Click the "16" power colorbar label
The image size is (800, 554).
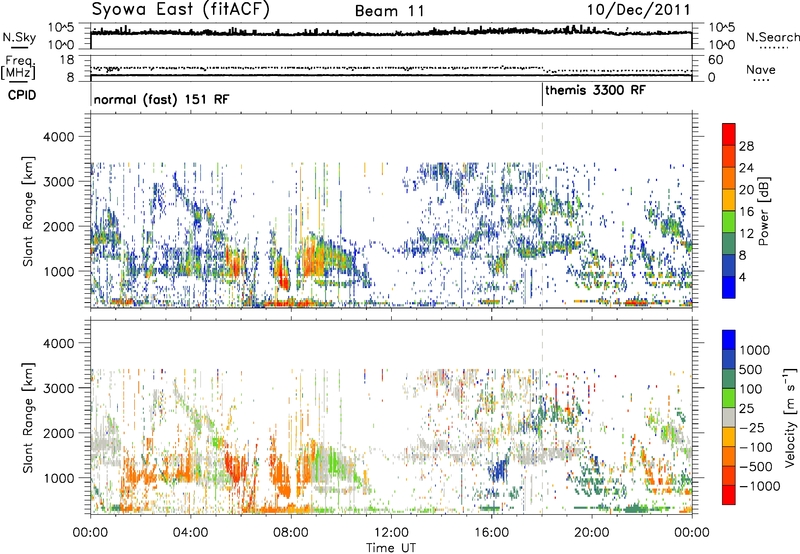[x=746, y=212]
